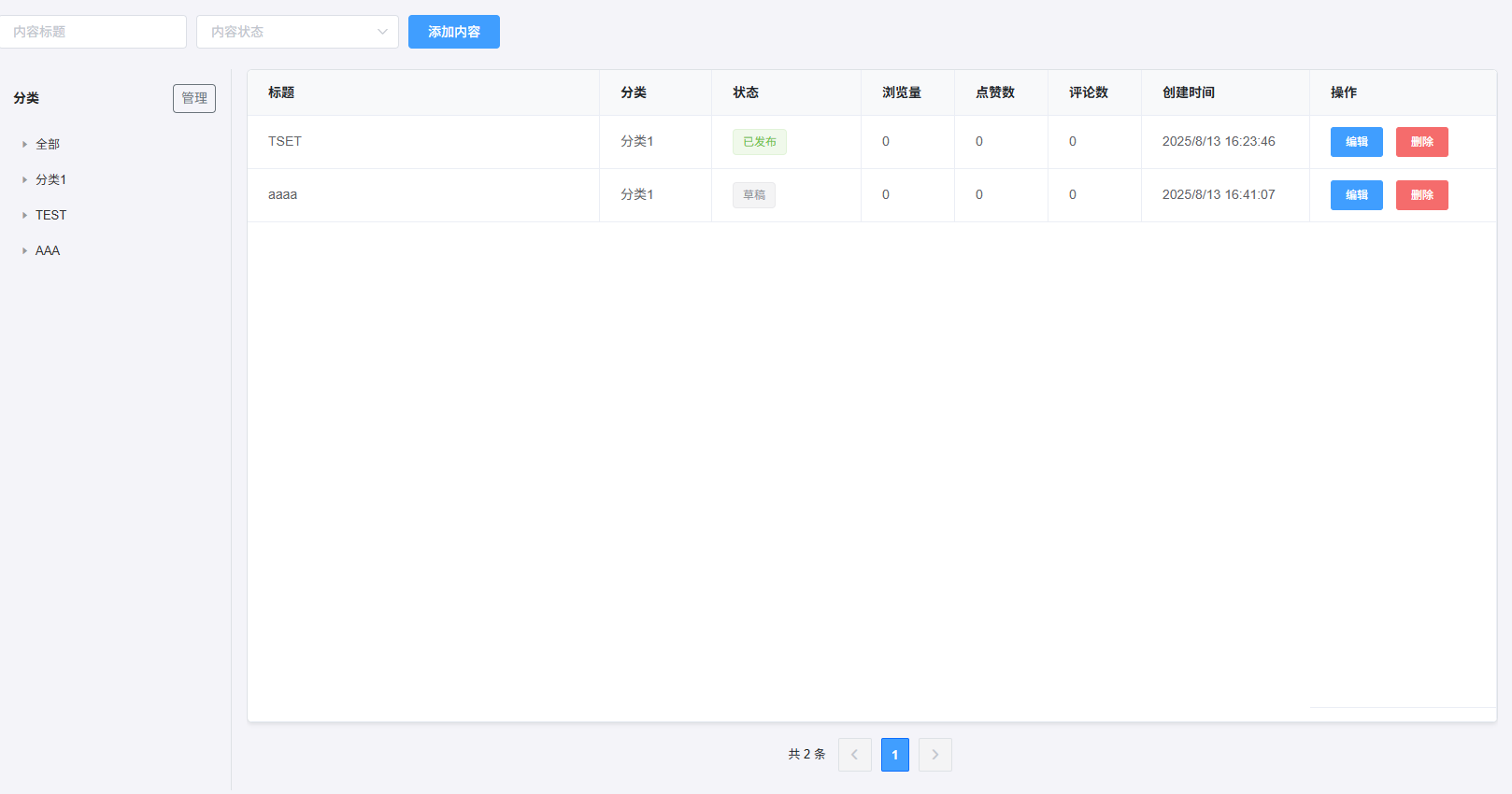1512x794 pixels.
Task: Select the AAA category label
Action: (x=48, y=251)
